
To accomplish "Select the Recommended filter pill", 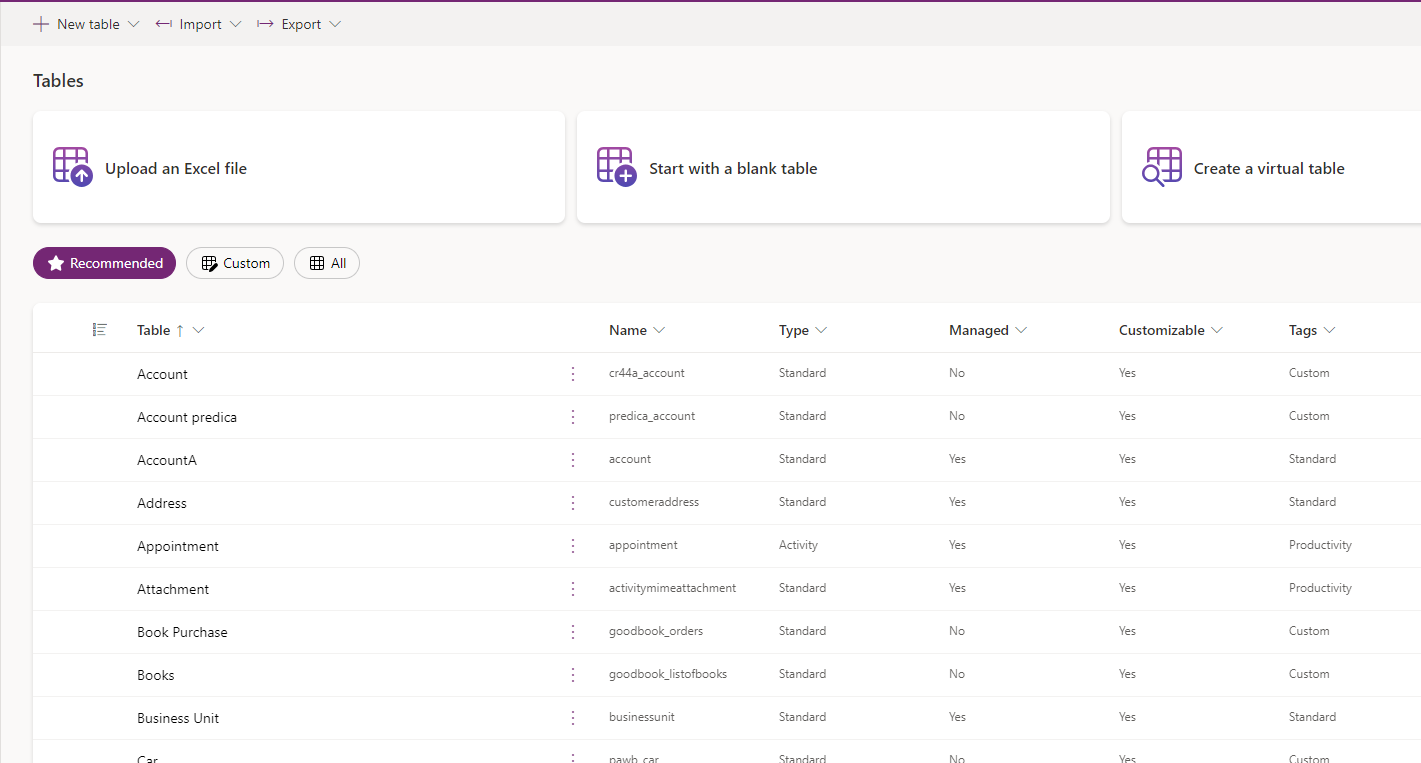I will tap(104, 263).
